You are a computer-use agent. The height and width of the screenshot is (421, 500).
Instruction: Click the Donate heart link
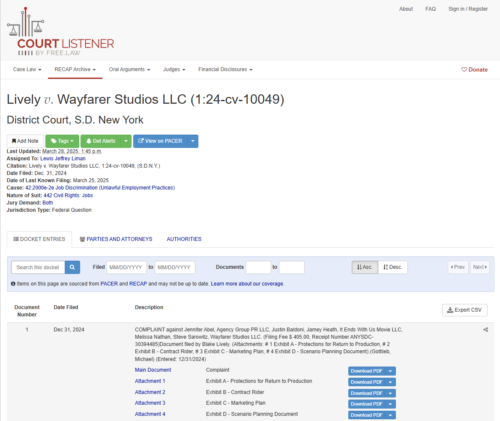[x=474, y=70]
